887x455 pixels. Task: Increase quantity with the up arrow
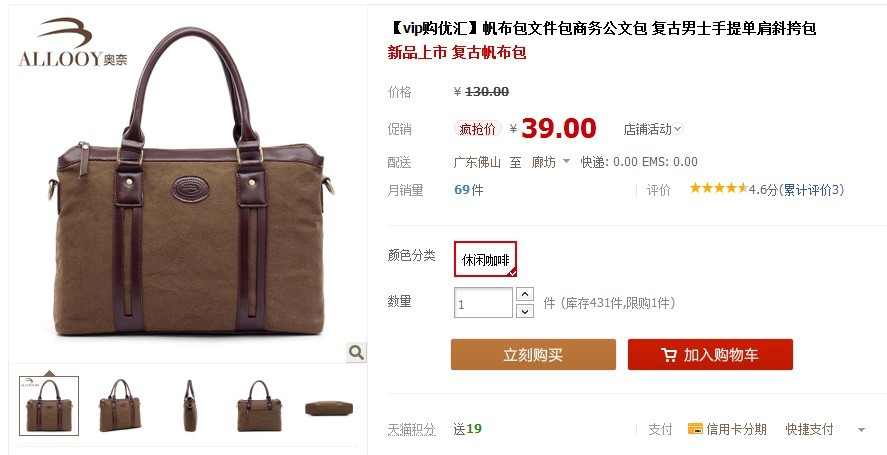click(525, 294)
